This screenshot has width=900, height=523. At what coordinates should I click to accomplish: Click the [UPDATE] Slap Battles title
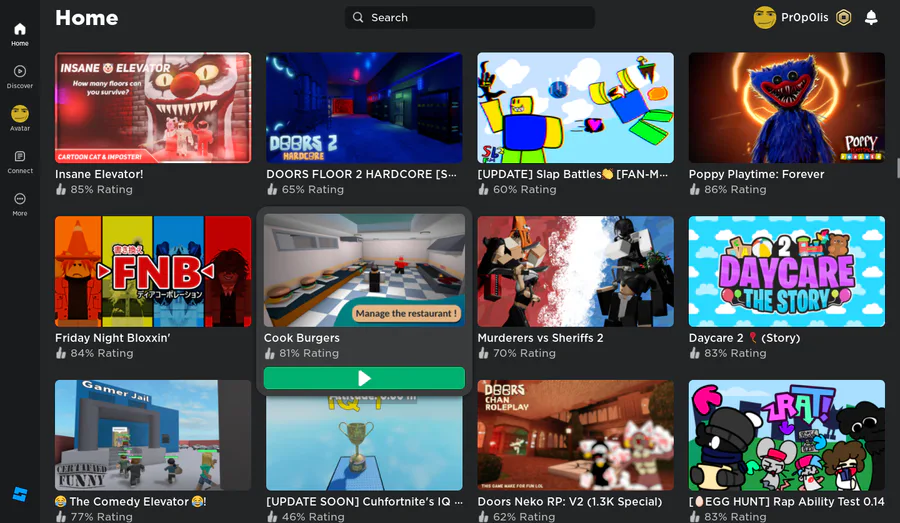pyautogui.click(x=572, y=174)
